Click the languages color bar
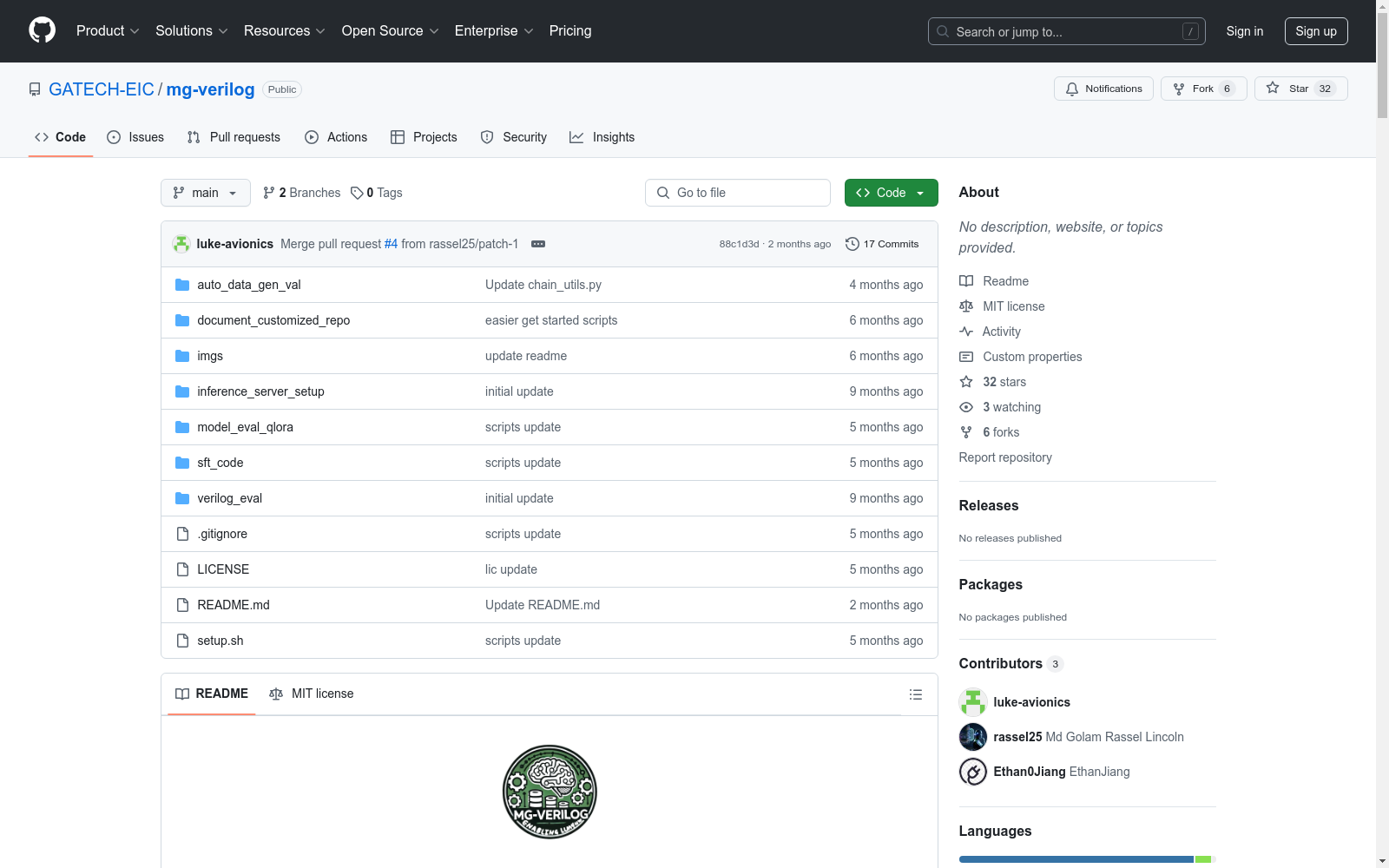1389x868 pixels. tap(1076, 859)
